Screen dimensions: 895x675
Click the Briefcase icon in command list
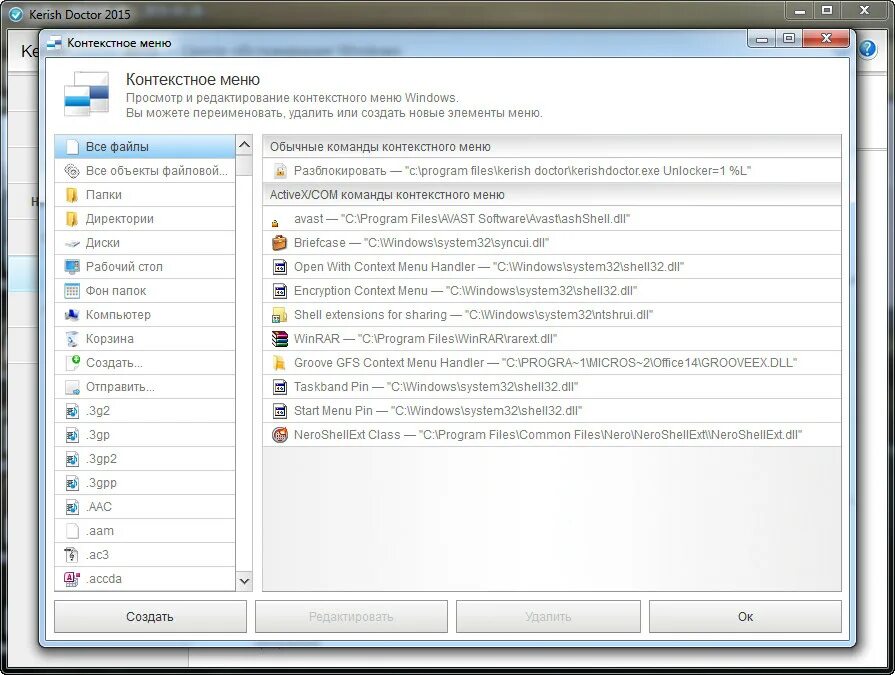click(x=280, y=242)
